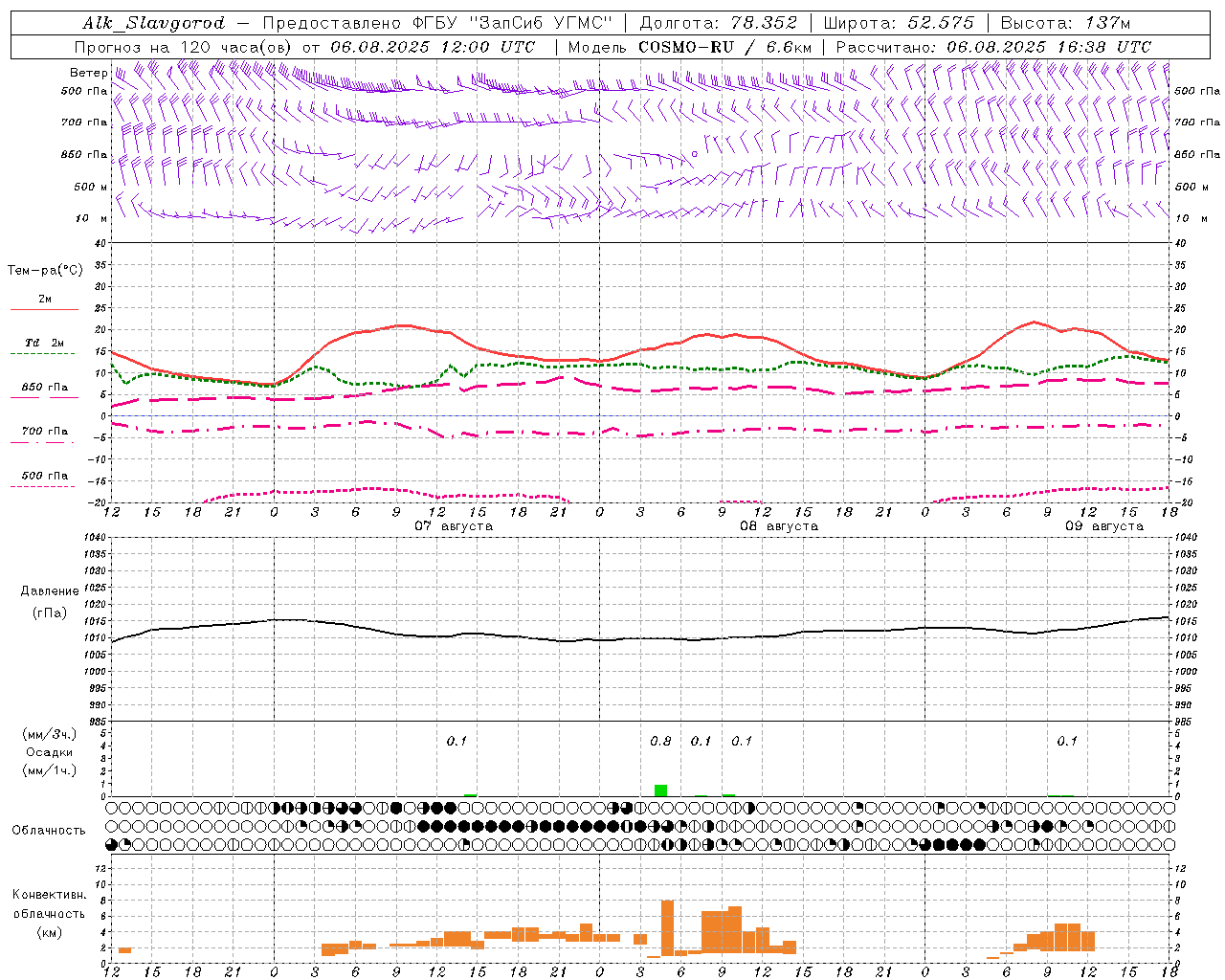The image size is (1225, 980).
Task: Click the Давление panel label
Action: pos(50,591)
